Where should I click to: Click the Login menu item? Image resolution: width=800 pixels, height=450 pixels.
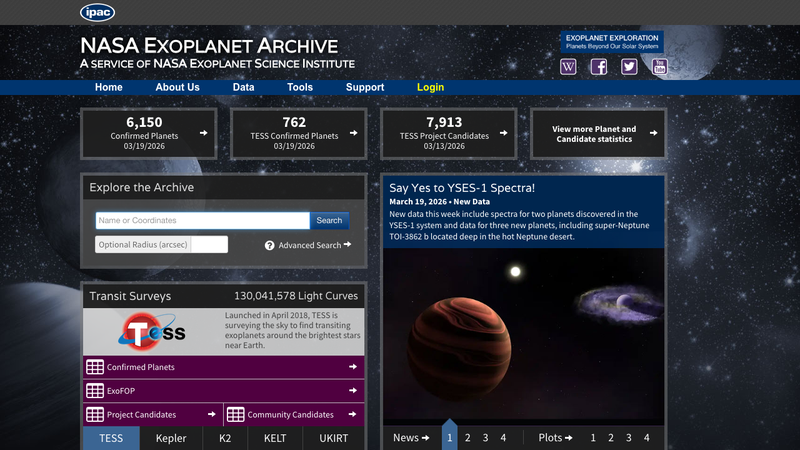coord(431,87)
